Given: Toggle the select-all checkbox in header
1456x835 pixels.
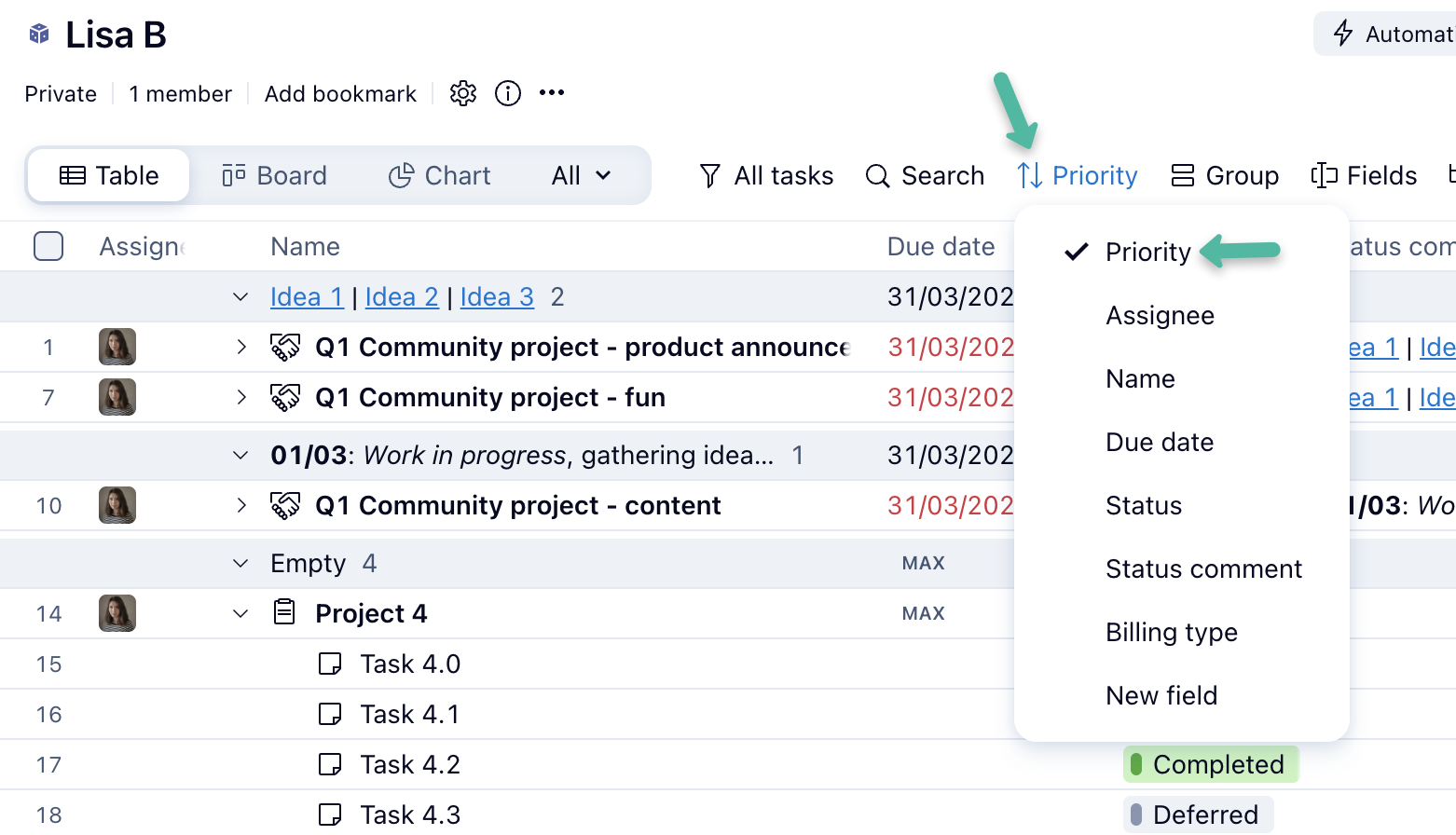Looking at the screenshot, I should [x=48, y=246].
